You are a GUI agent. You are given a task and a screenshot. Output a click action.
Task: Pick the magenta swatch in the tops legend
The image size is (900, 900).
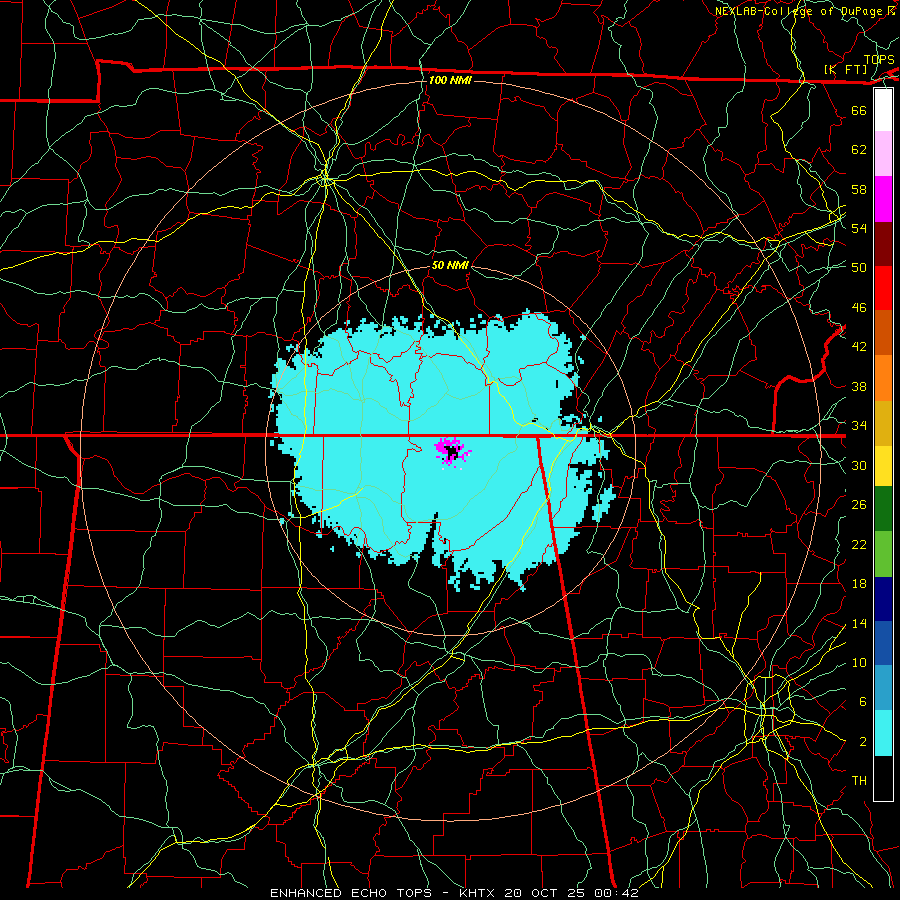(883, 199)
